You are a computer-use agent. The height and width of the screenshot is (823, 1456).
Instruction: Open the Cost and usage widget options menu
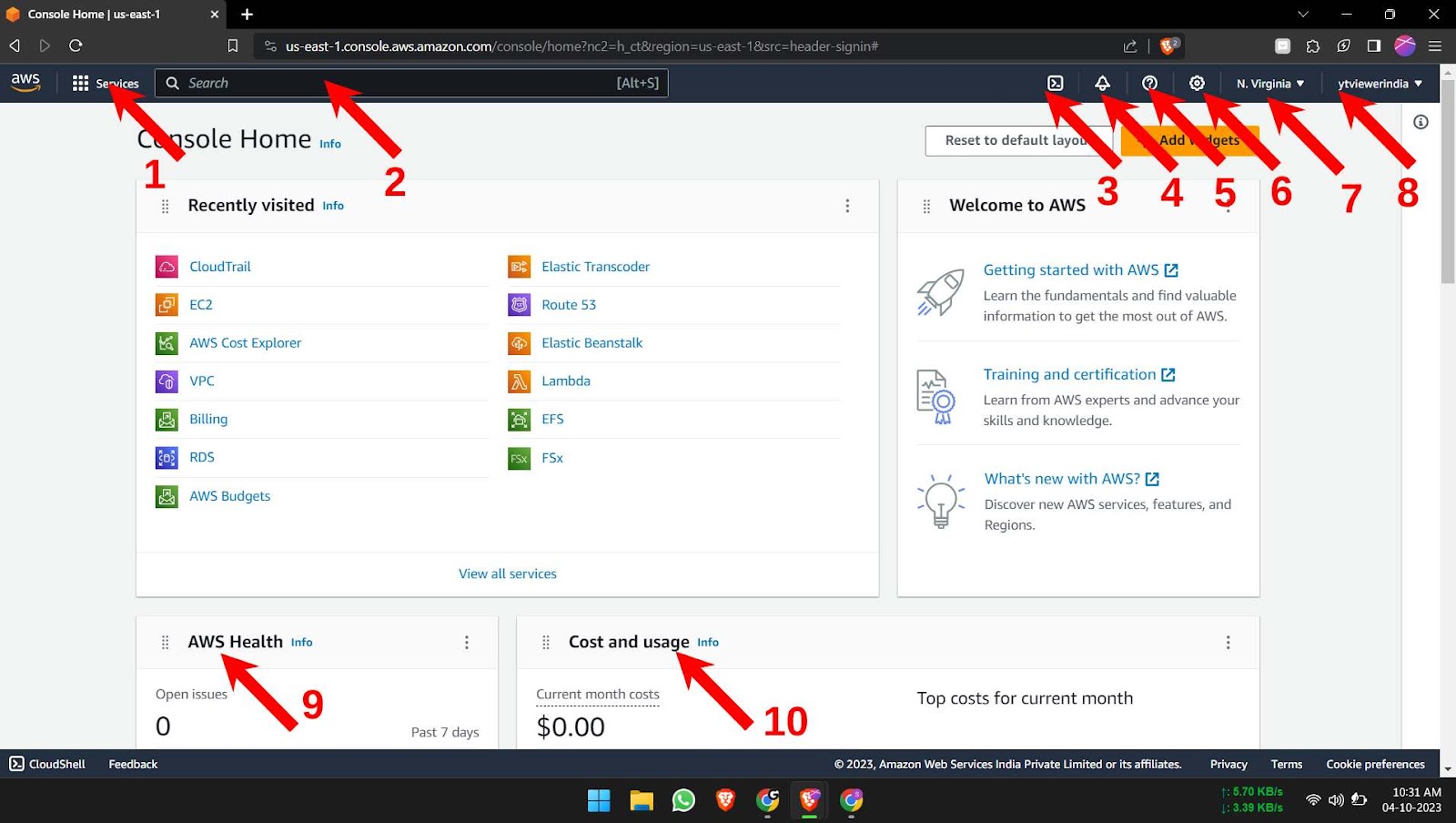click(1228, 643)
